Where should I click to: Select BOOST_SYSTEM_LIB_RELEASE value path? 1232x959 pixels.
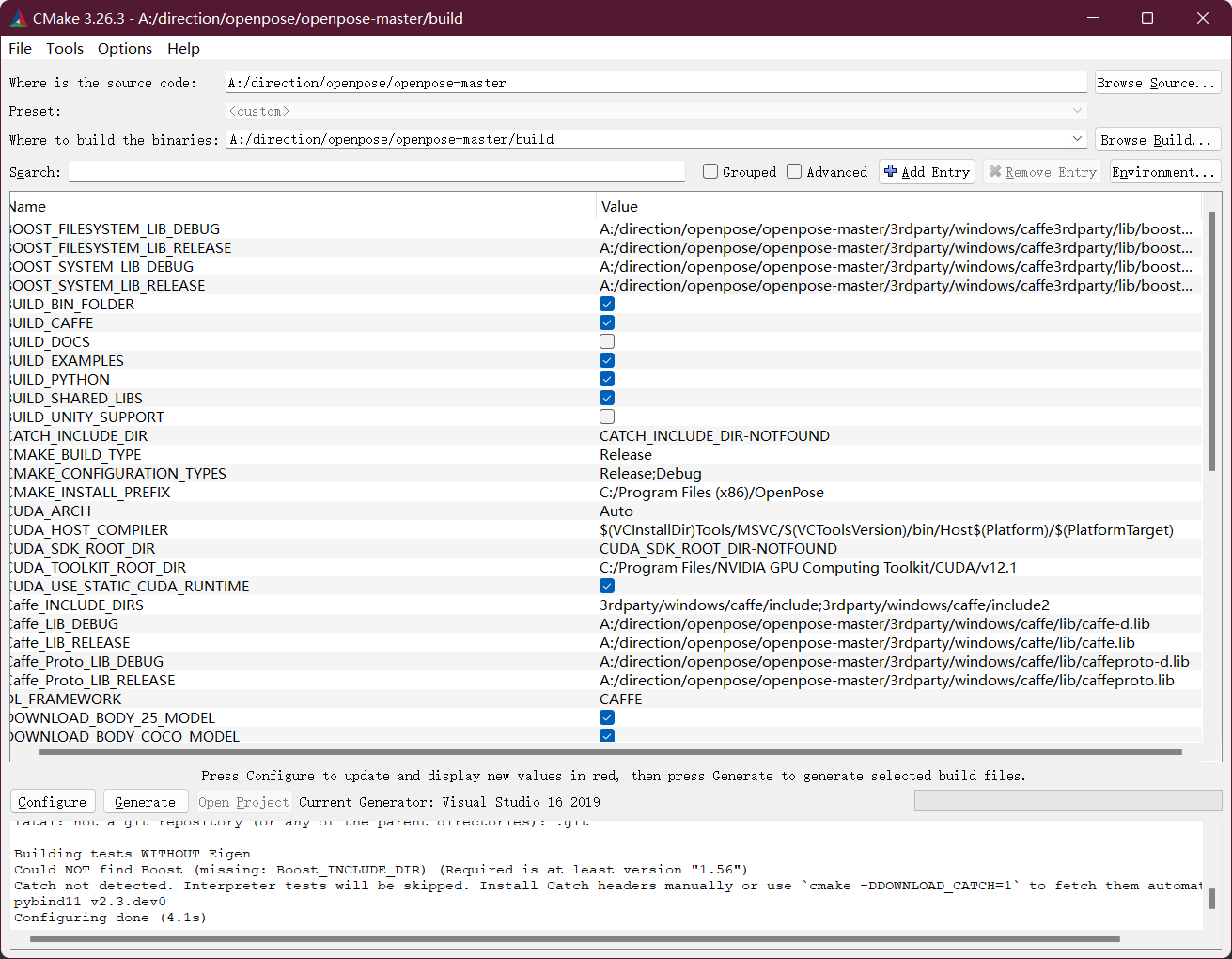(x=897, y=285)
